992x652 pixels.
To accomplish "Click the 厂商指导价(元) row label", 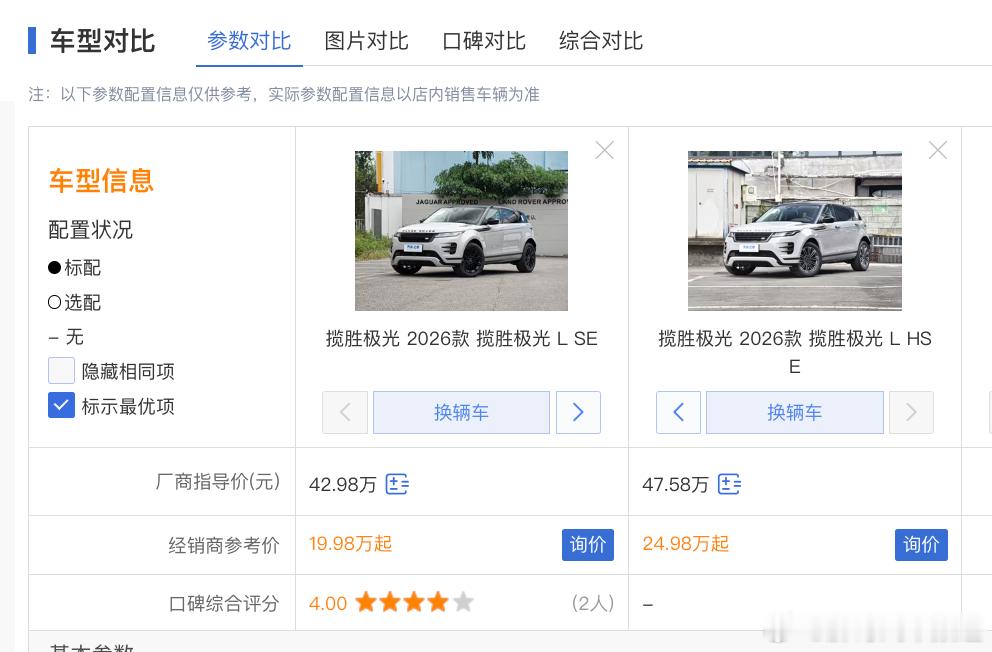I will (x=218, y=482).
